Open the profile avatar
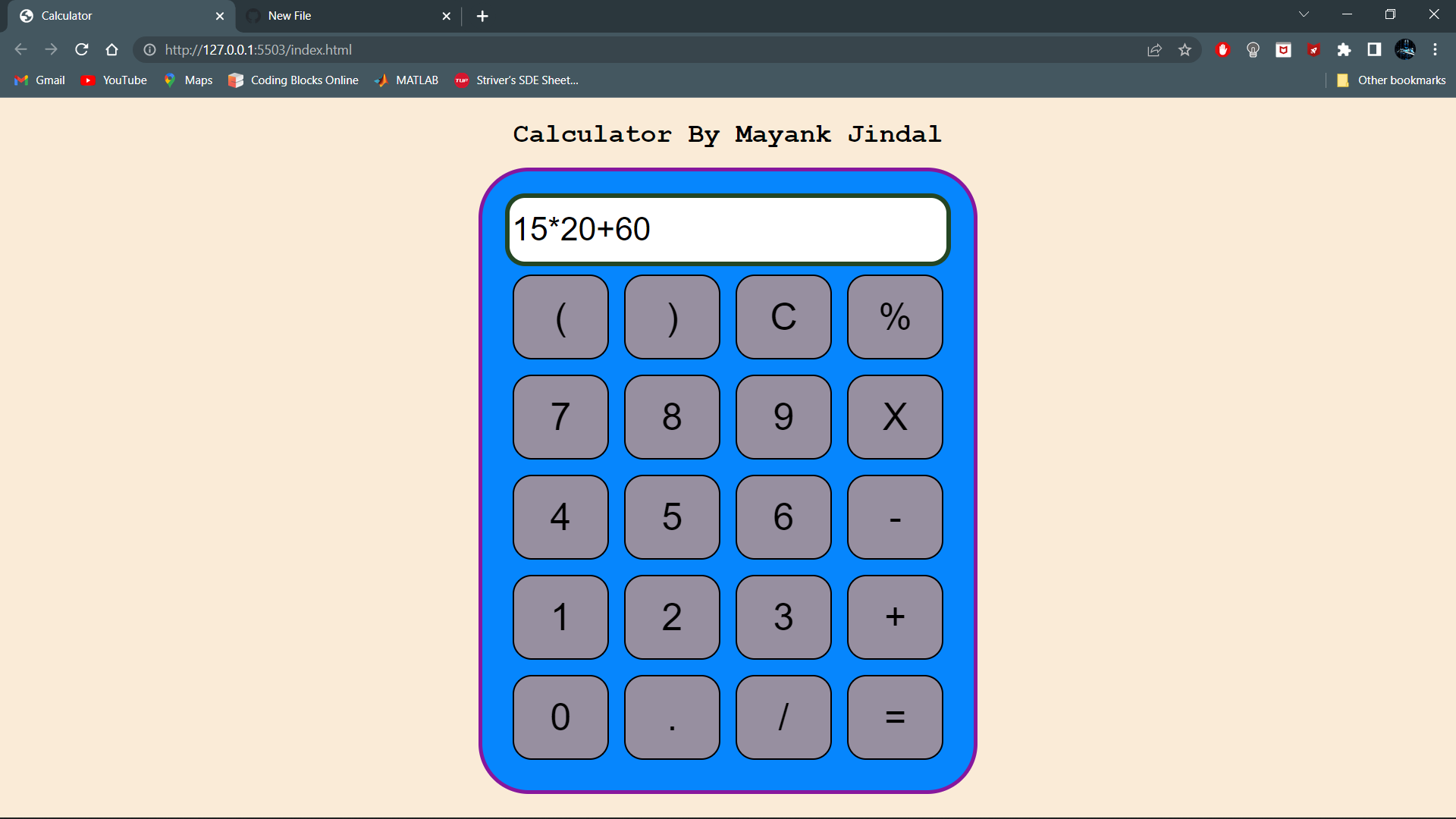 point(1406,49)
